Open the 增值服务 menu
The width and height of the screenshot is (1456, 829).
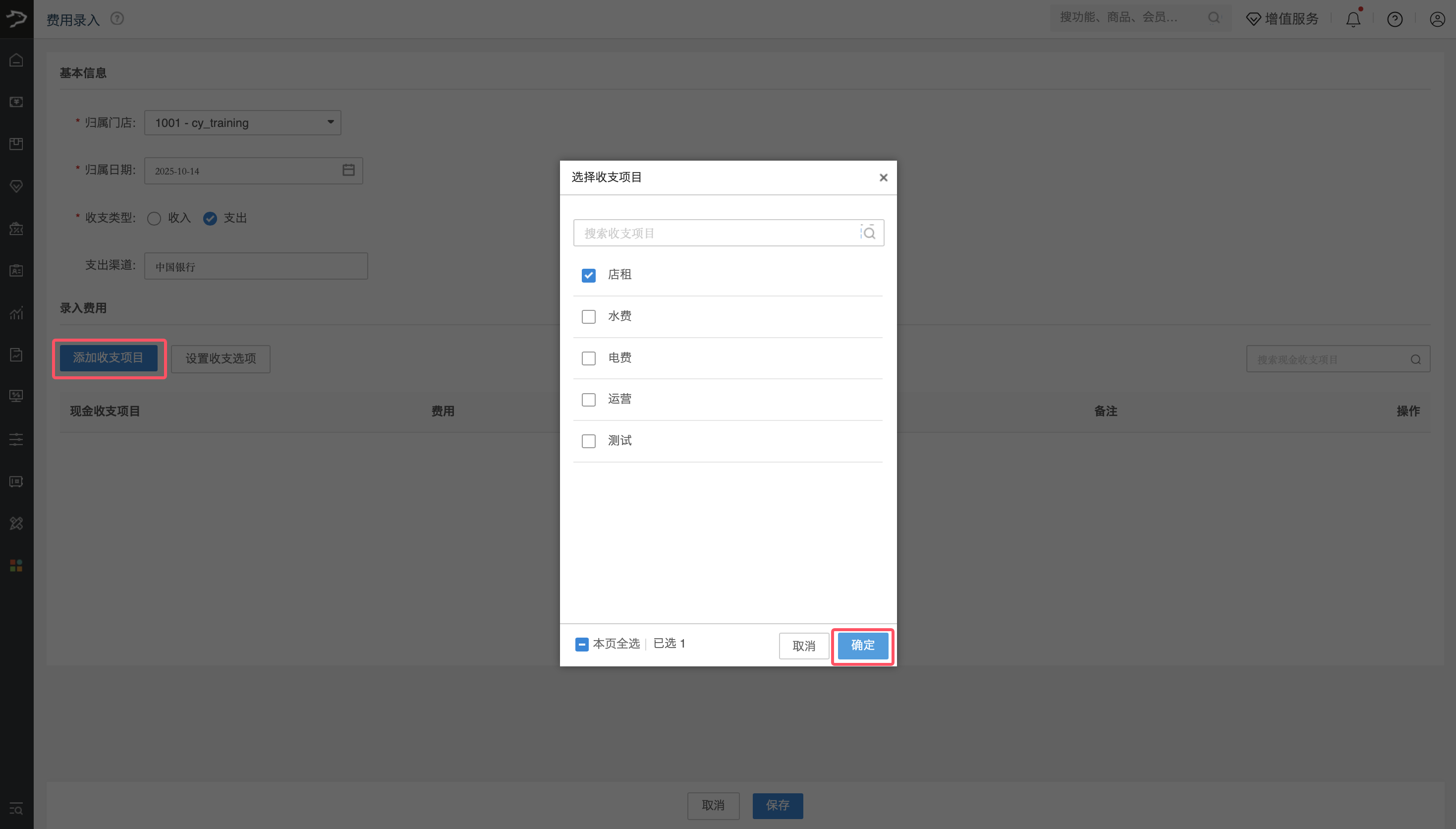1282,19
